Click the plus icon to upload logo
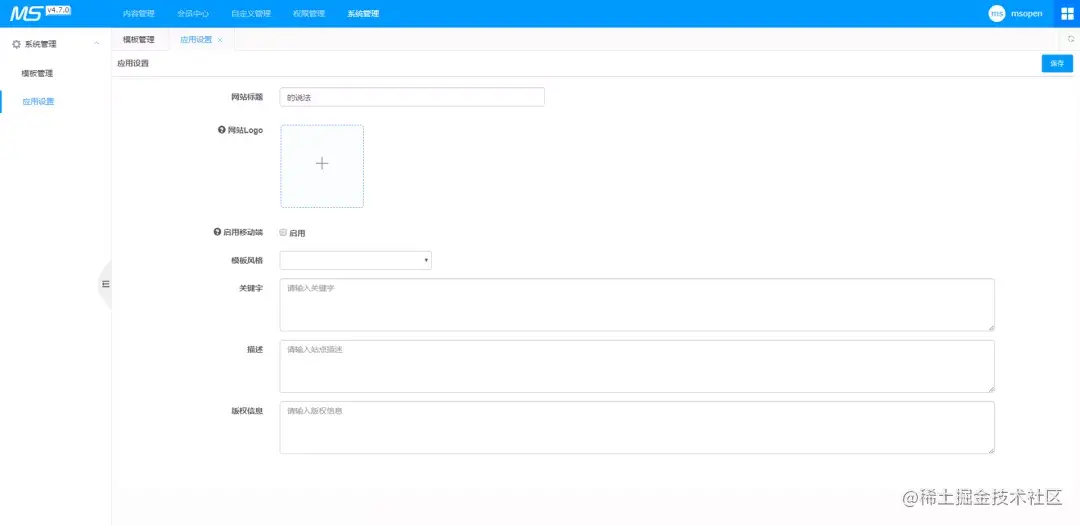Screen dimensions: 1080x525 pos(322,163)
